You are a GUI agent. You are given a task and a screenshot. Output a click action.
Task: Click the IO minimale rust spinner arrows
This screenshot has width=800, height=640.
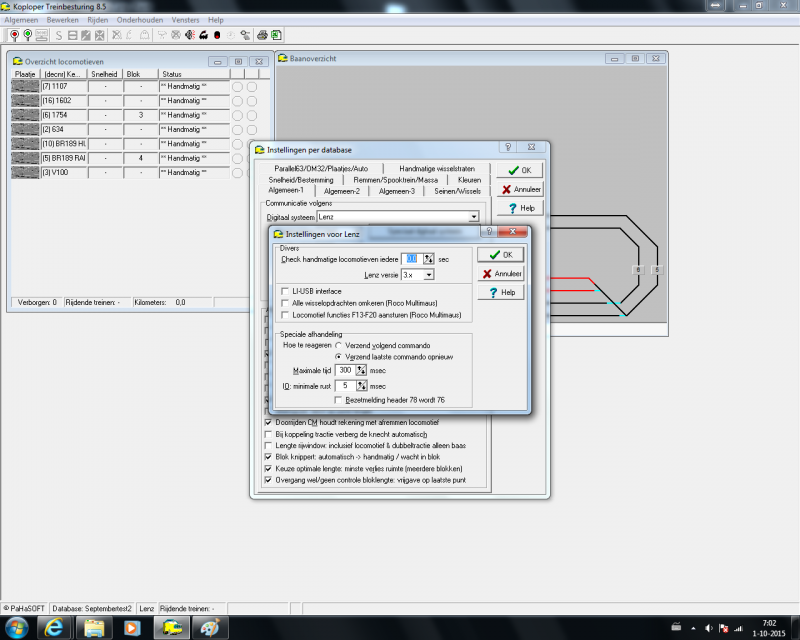point(361,386)
